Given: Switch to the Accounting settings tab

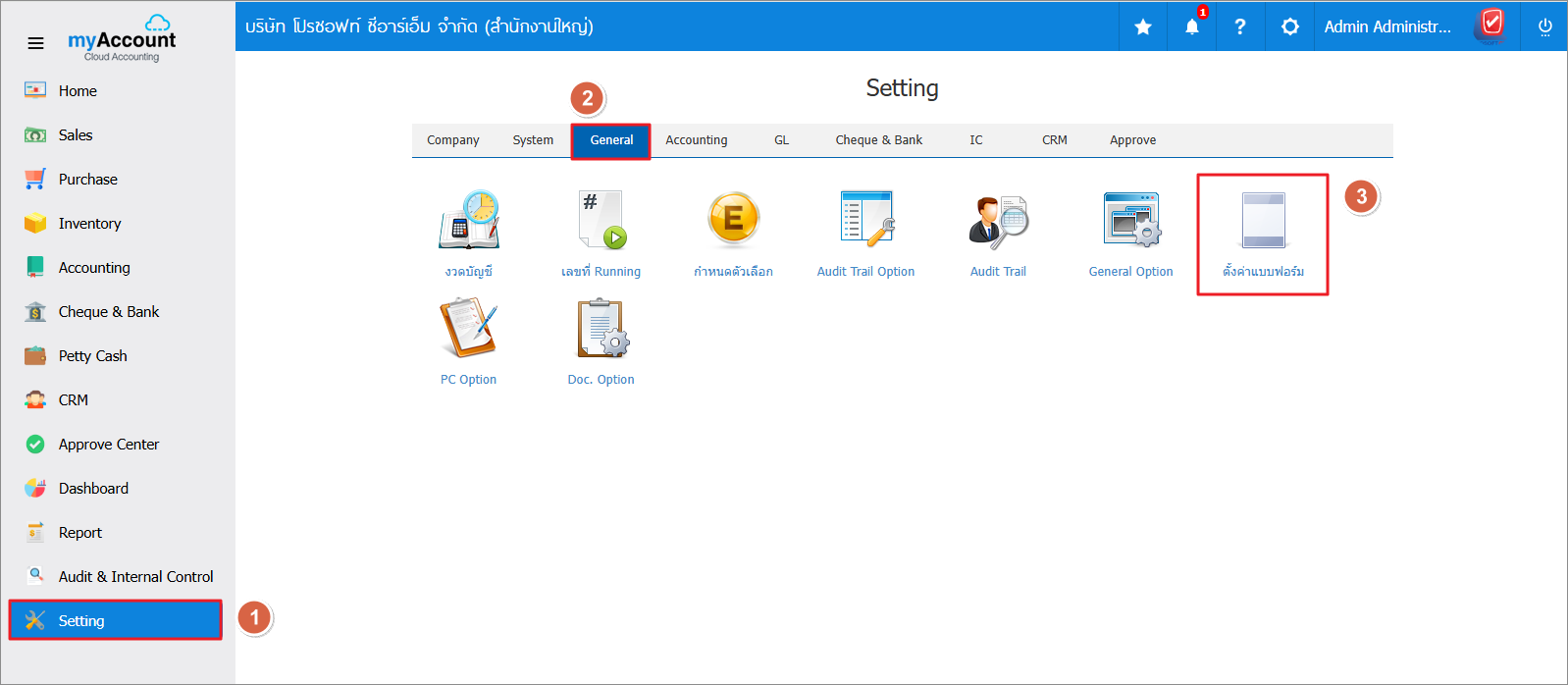Looking at the screenshot, I should 697,140.
